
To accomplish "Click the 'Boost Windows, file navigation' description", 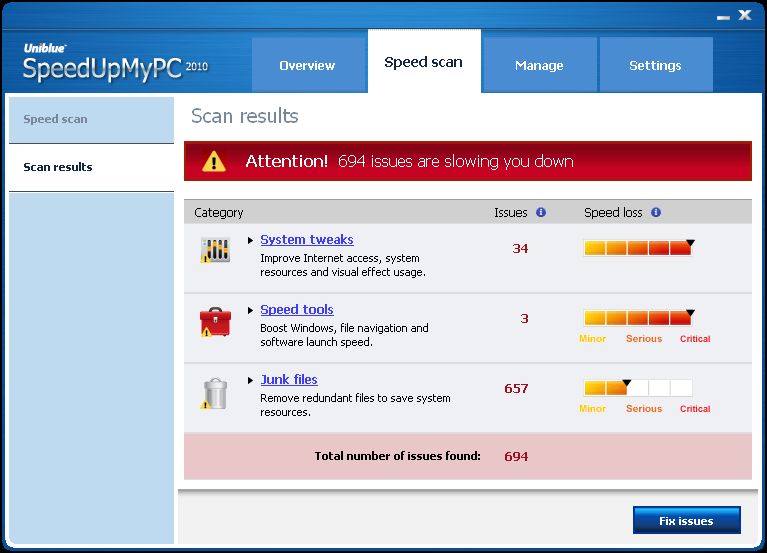I will [x=344, y=335].
